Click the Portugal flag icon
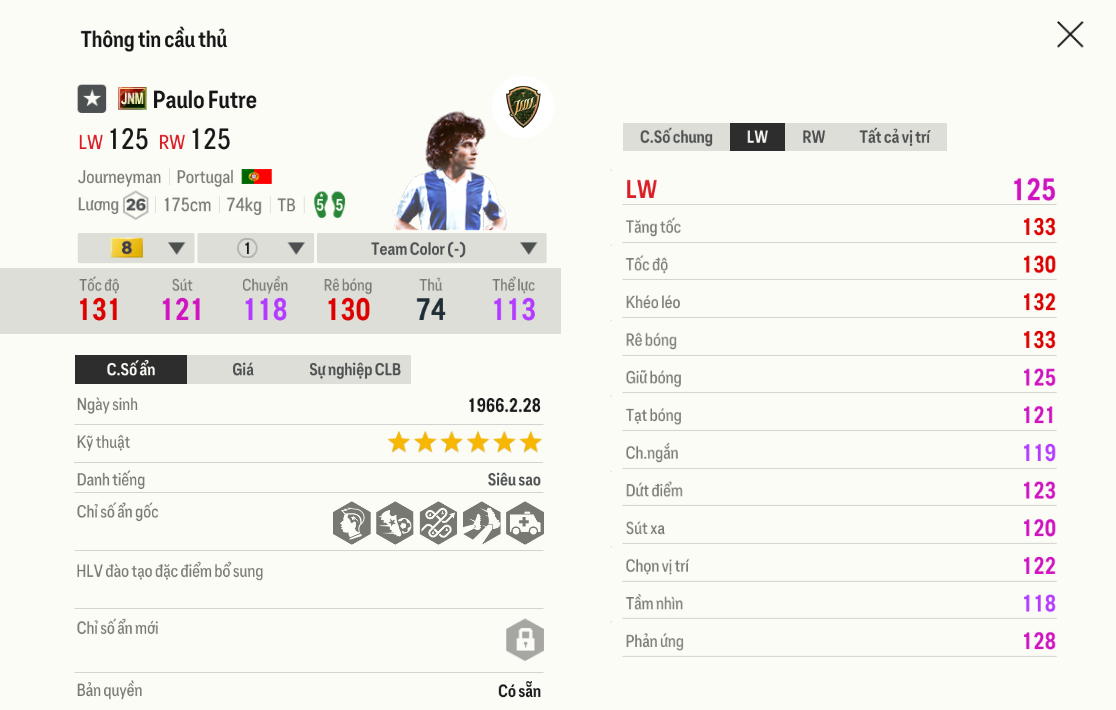The width and height of the screenshot is (1116, 710). [x=257, y=177]
